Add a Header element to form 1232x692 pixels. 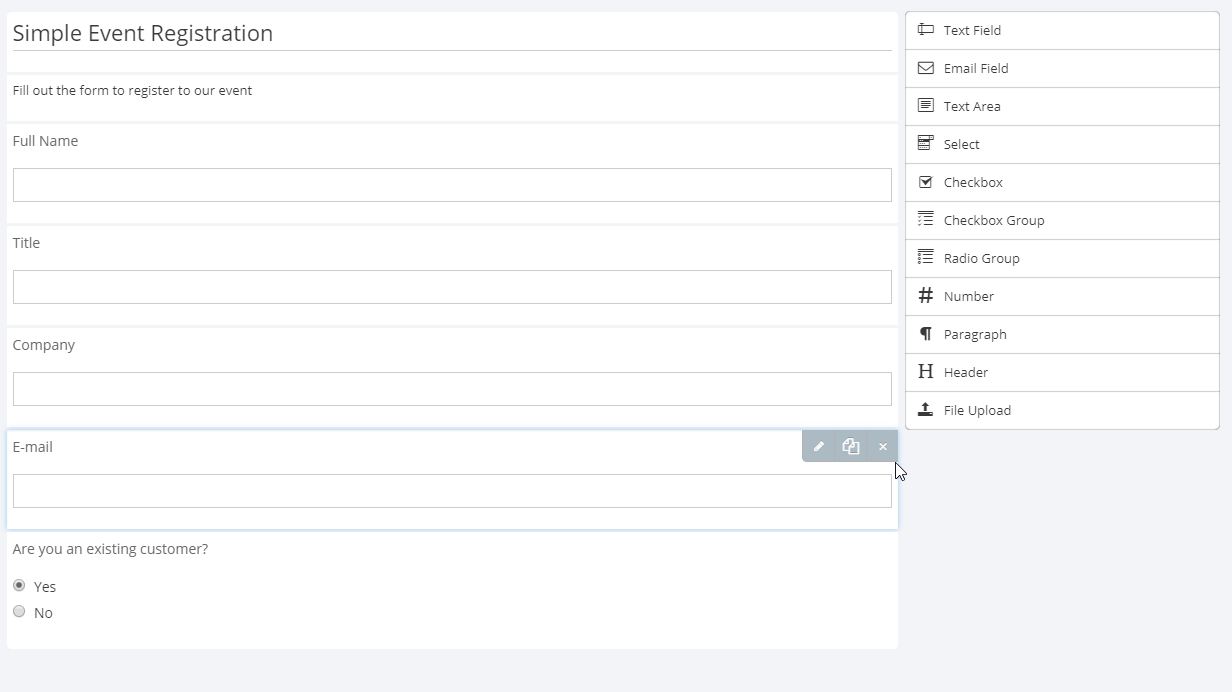coord(1062,372)
